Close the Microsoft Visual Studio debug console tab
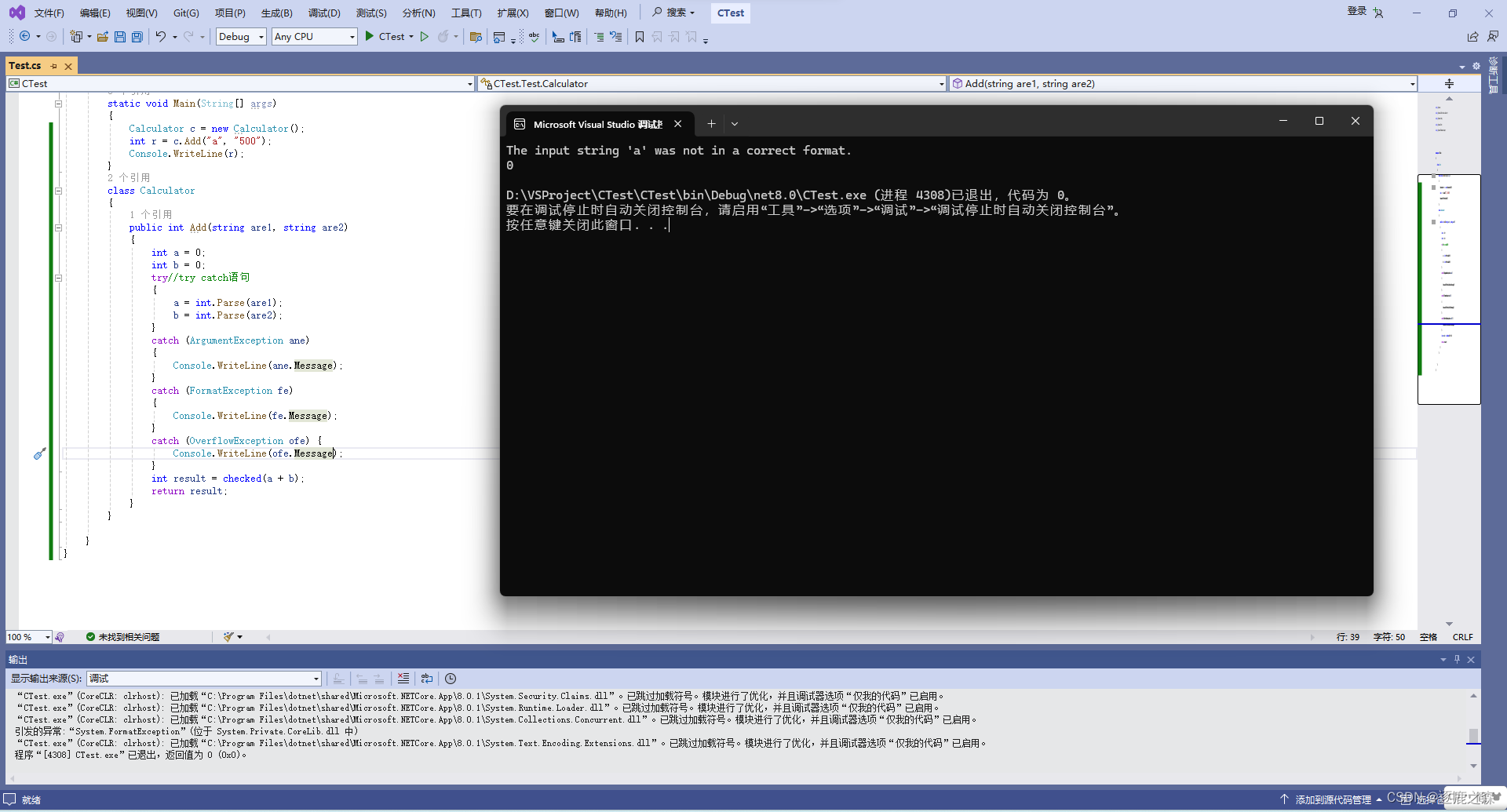This screenshot has width=1507, height=812. 678,124
